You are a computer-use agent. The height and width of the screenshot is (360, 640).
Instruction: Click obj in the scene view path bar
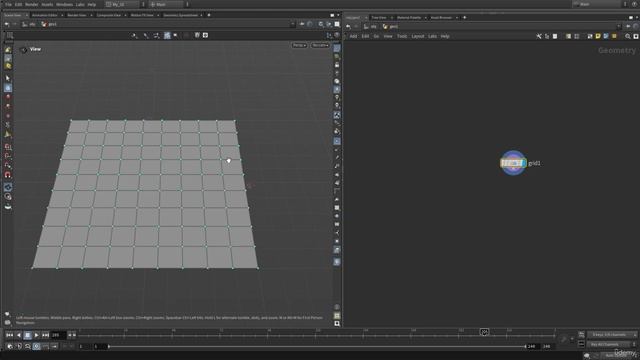pos(29,24)
